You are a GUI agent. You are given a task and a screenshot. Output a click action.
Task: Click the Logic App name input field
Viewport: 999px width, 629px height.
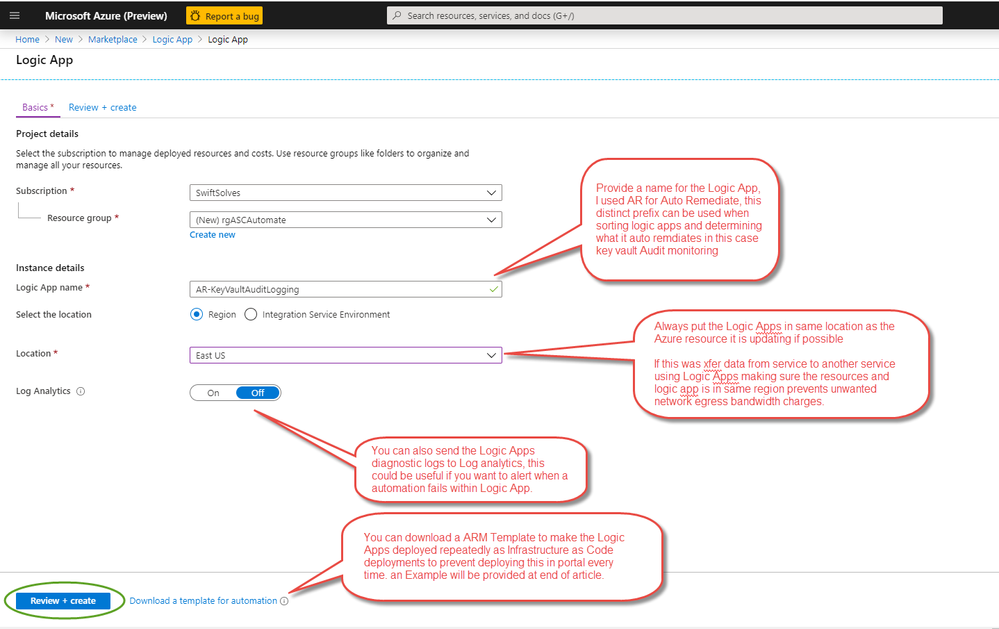point(345,289)
